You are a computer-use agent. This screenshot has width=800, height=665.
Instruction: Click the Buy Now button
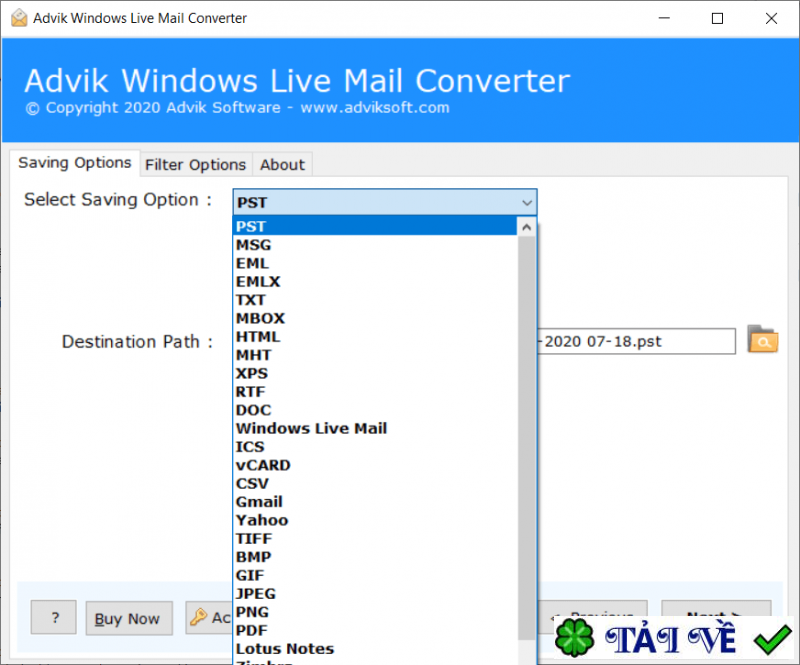coord(129,619)
